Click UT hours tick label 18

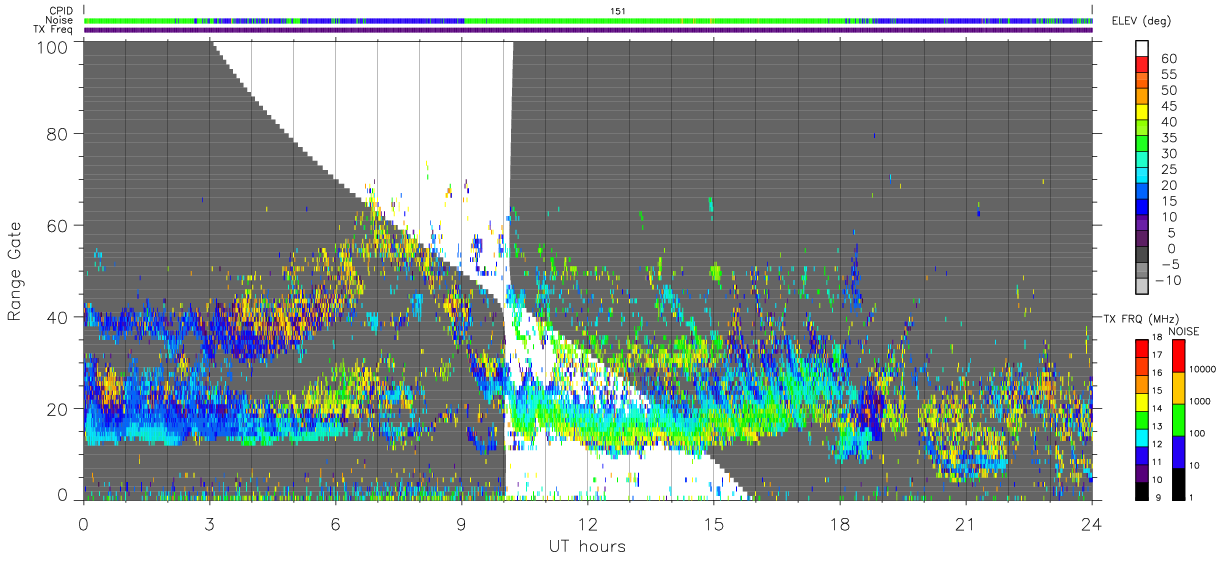pos(840,523)
